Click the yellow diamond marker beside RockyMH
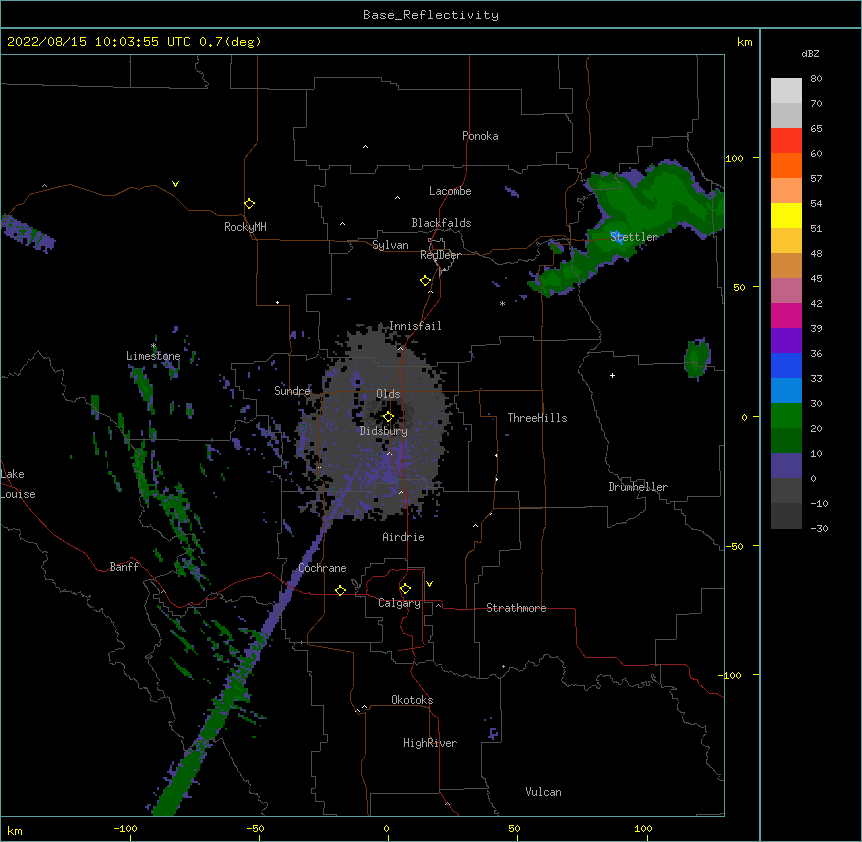Viewport: 862px width, 842px height. [249, 204]
